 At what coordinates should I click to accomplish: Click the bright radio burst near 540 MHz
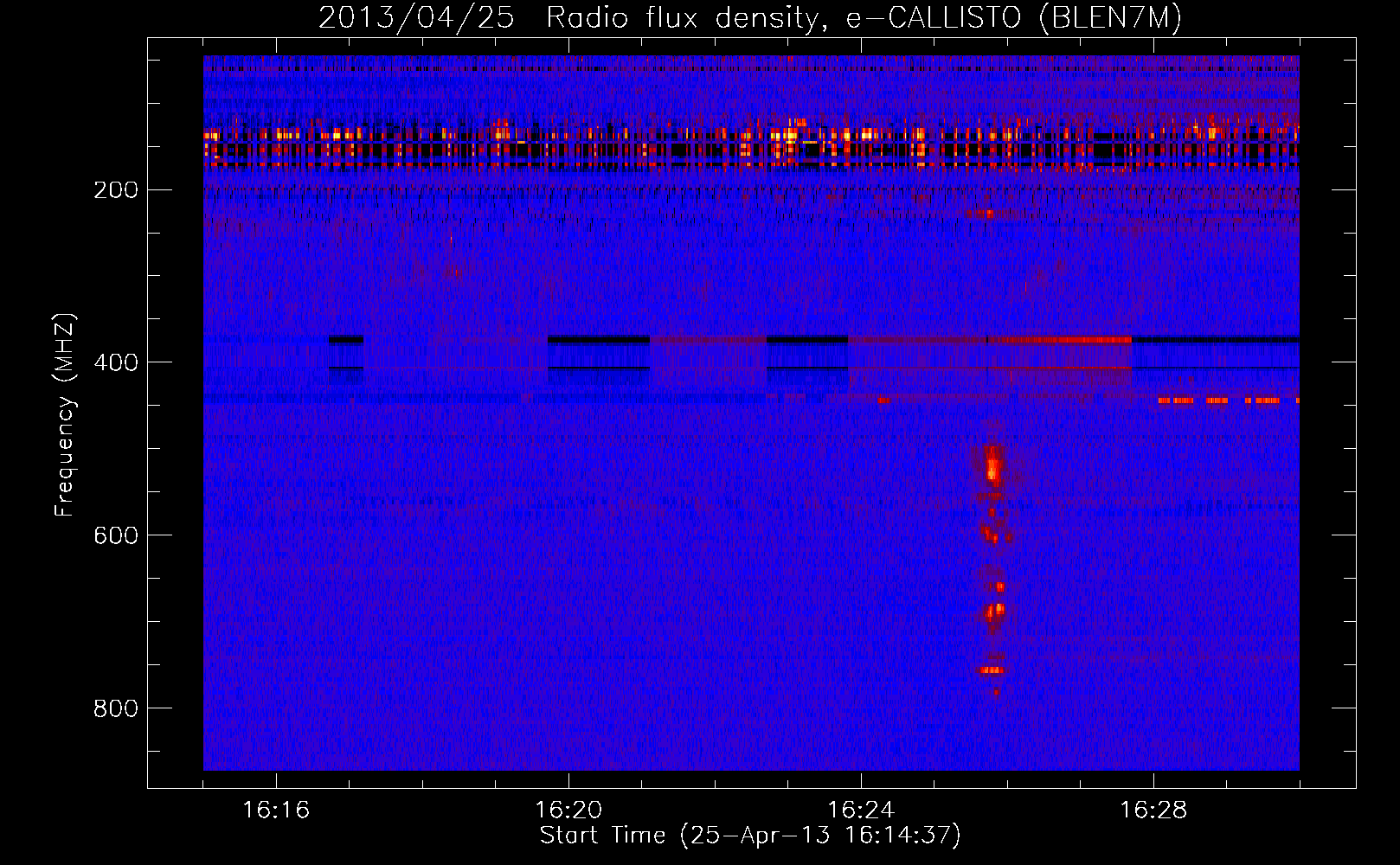(x=993, y=467)
